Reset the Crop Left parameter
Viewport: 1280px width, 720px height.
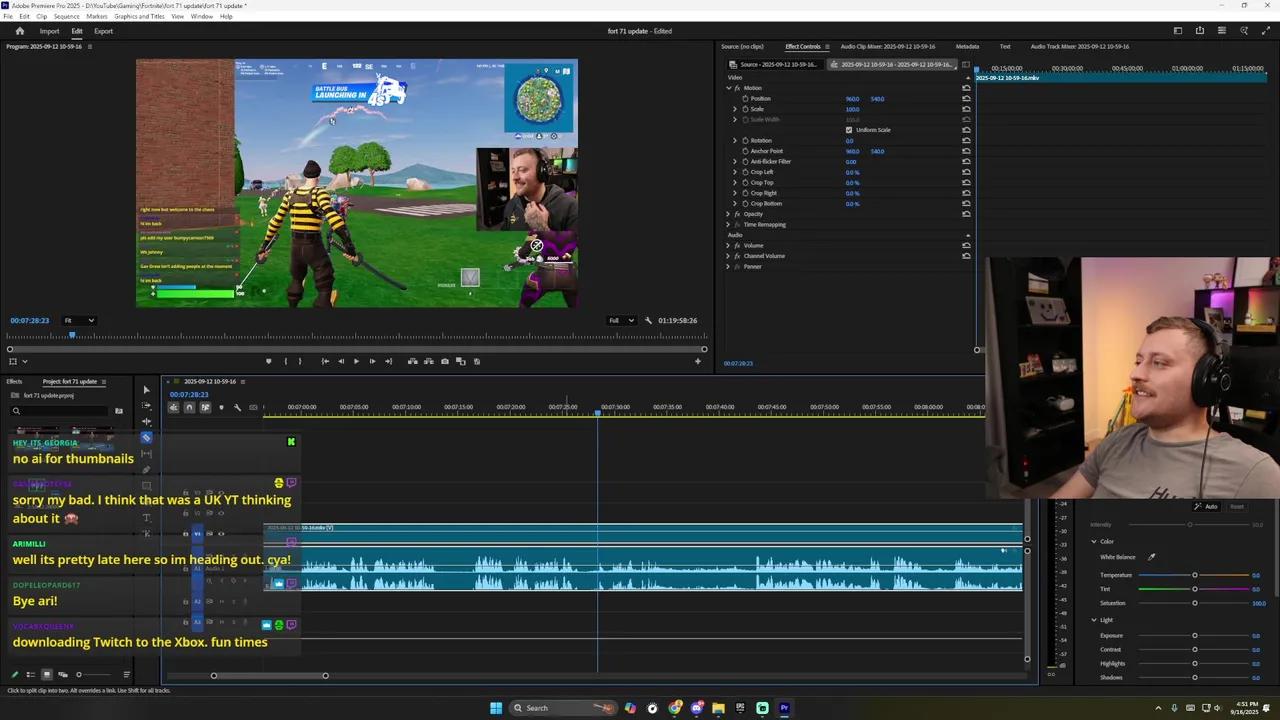[966, 172]
